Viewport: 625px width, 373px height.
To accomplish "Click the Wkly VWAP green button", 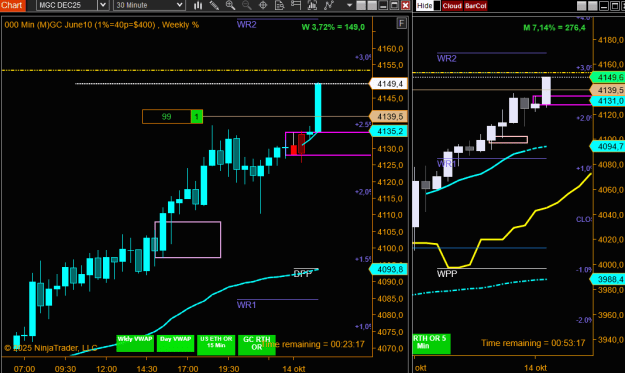I will click(x=135, y=343).
